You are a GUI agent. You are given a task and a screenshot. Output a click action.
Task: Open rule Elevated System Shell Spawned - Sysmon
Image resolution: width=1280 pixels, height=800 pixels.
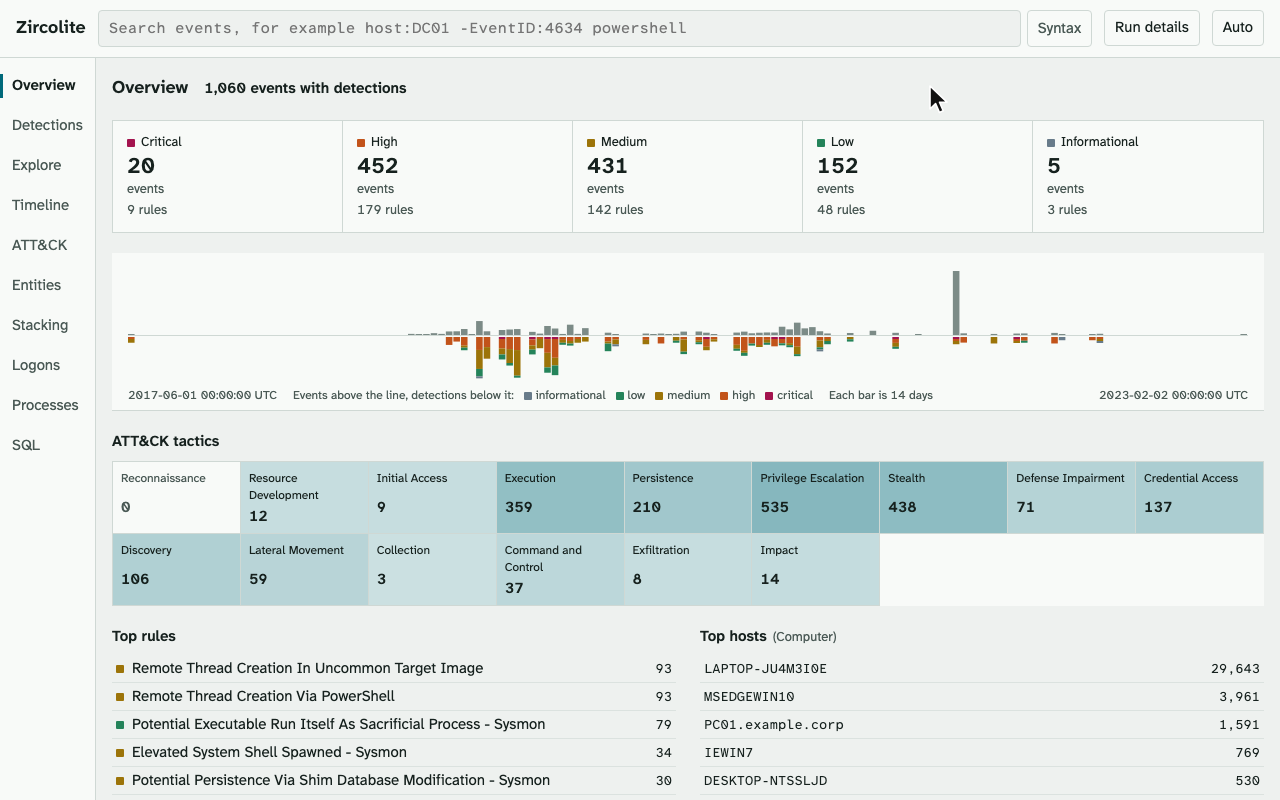(394, 752)
